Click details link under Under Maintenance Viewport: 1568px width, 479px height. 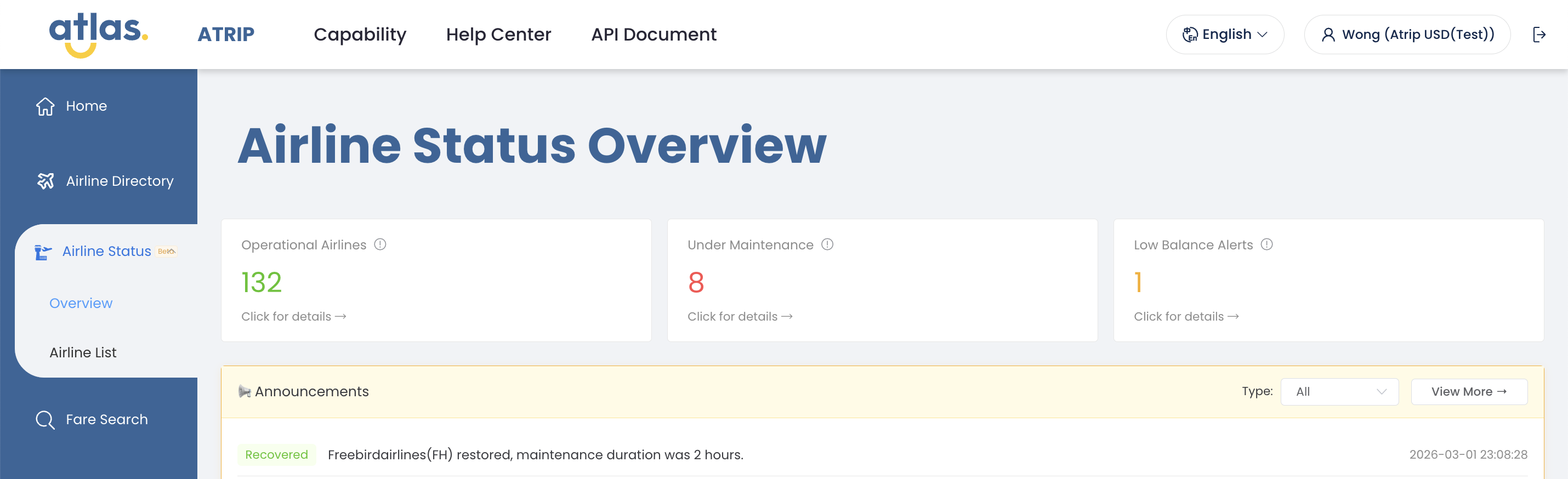point(739,316)
